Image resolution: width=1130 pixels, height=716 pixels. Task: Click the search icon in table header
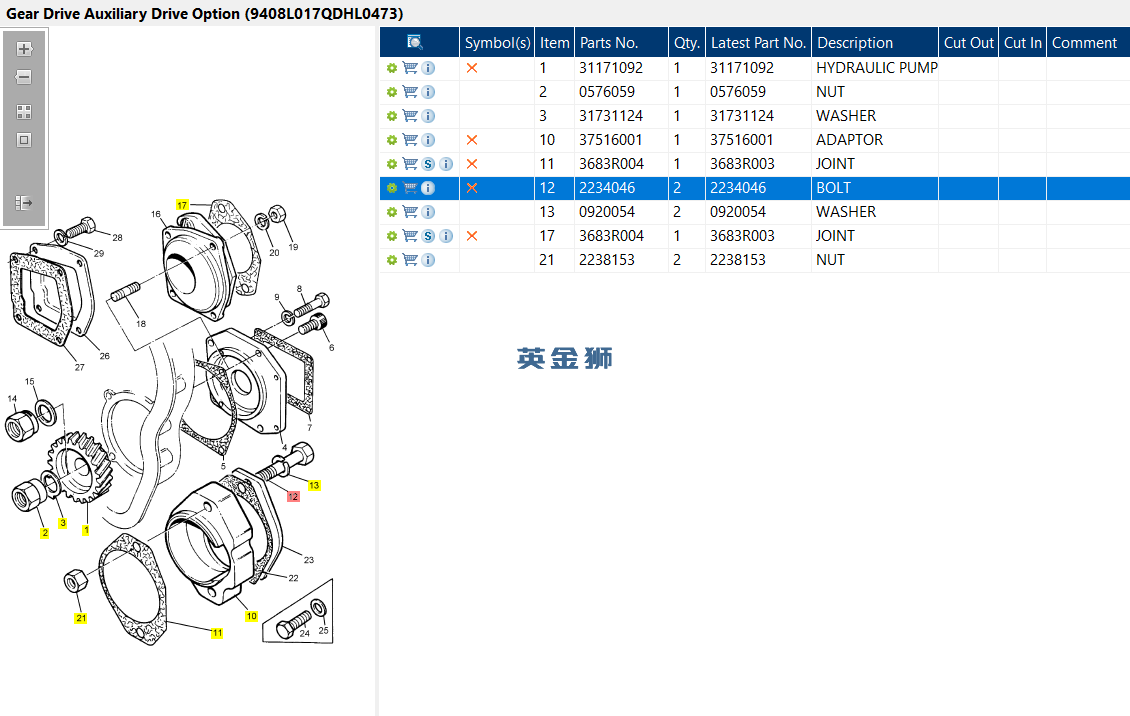click(415, 42)
